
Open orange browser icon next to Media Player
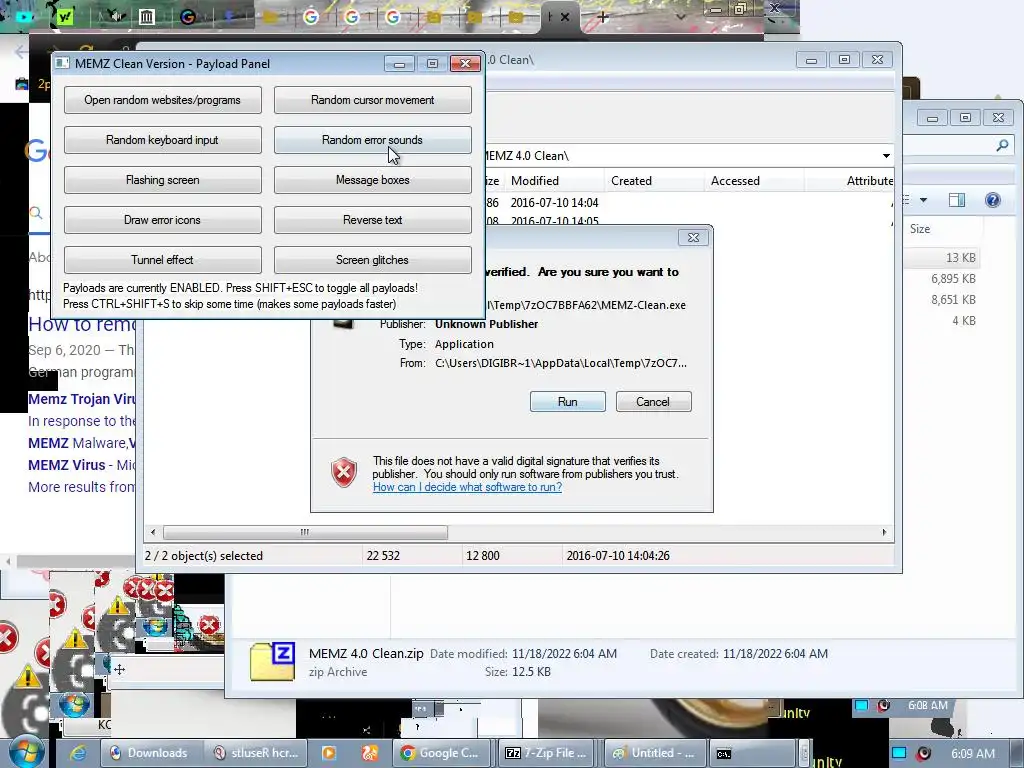(370, 753)
